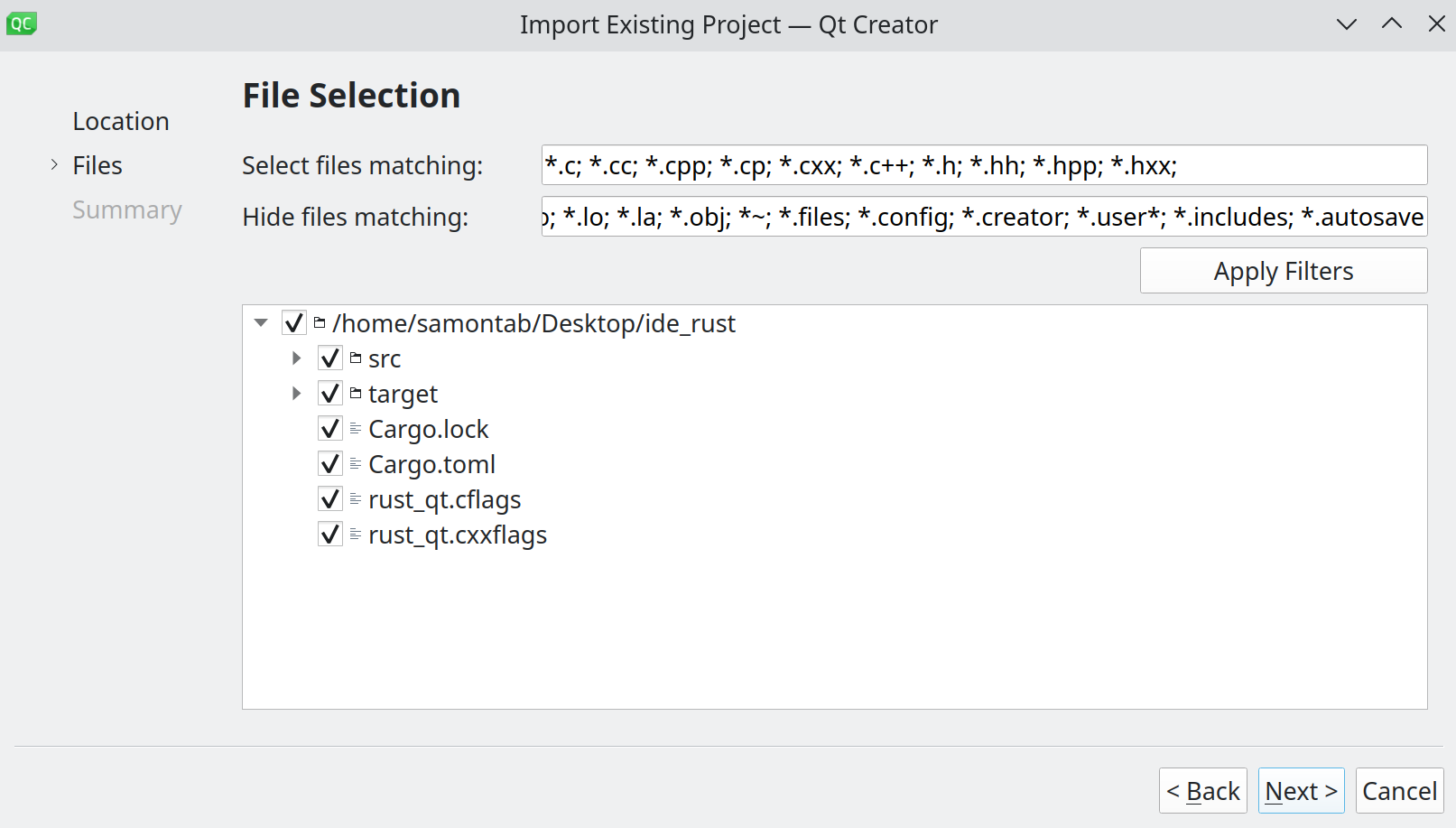Collapse the ide_rust root folder
The height and width of the screenshot is (828, 1456).
260,322
